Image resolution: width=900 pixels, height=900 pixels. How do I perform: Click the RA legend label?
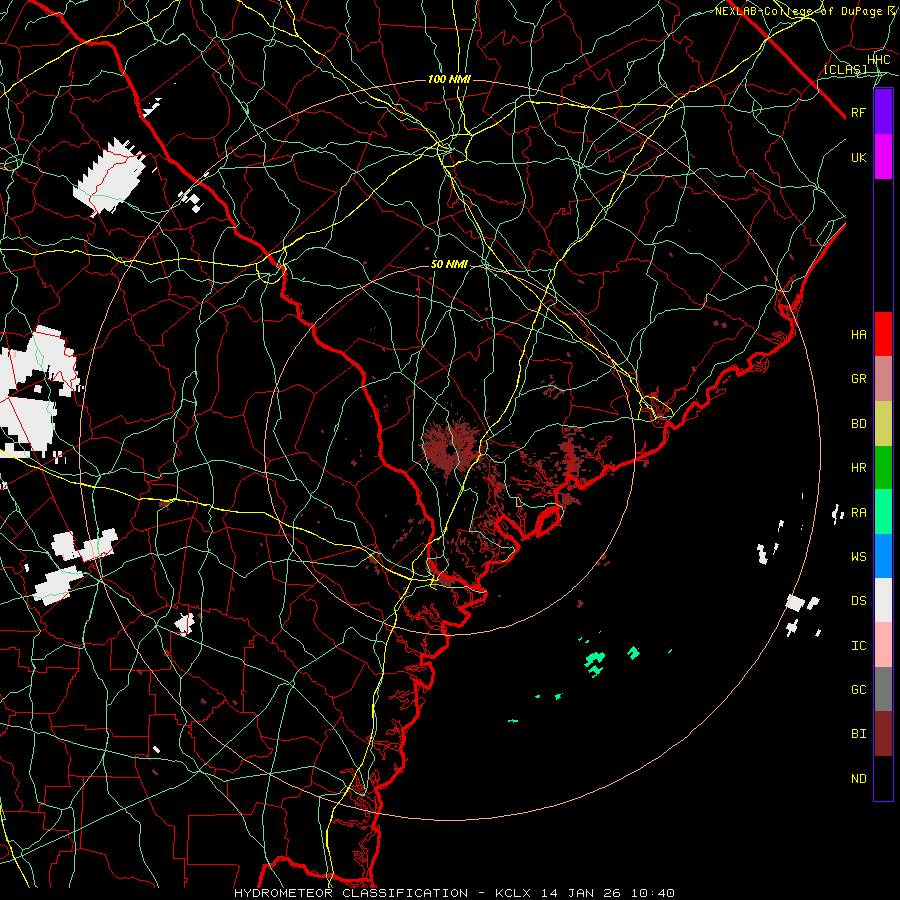click(x=858, y=513)
